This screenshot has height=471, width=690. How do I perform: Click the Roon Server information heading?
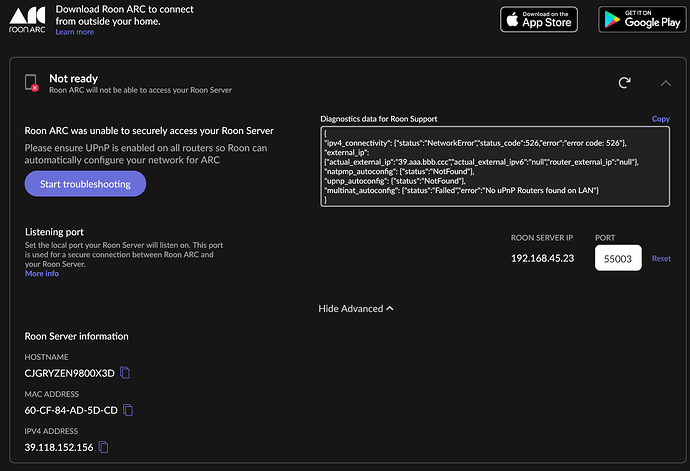[x=77, y=336]
